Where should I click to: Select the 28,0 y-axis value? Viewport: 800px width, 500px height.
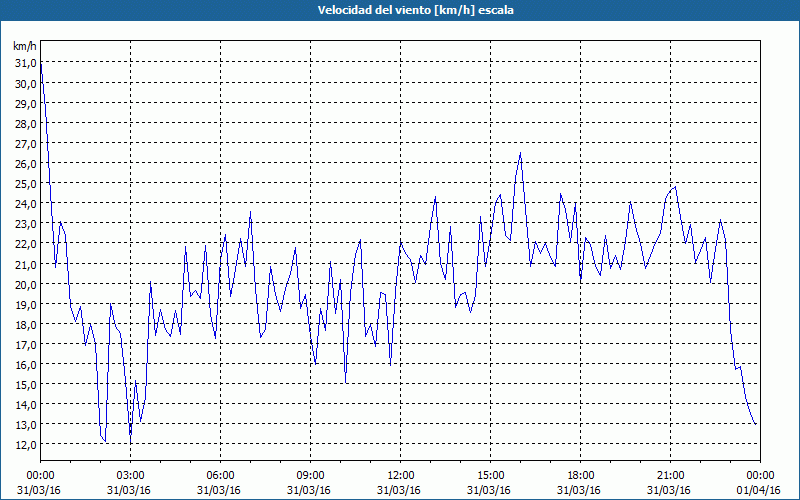[26, 123]
